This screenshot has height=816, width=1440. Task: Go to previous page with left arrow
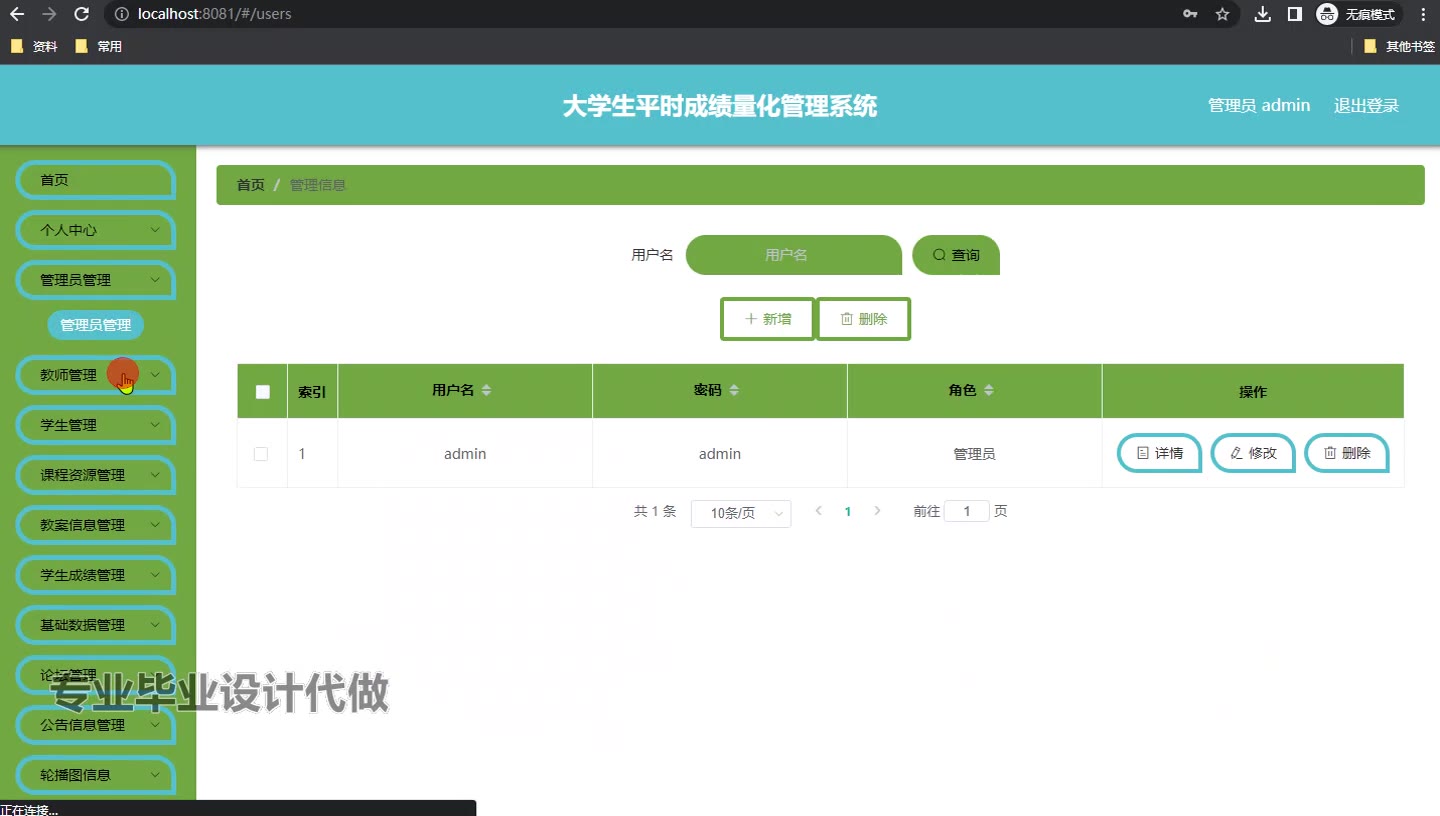pyautogui.click(x=819, y=511)
